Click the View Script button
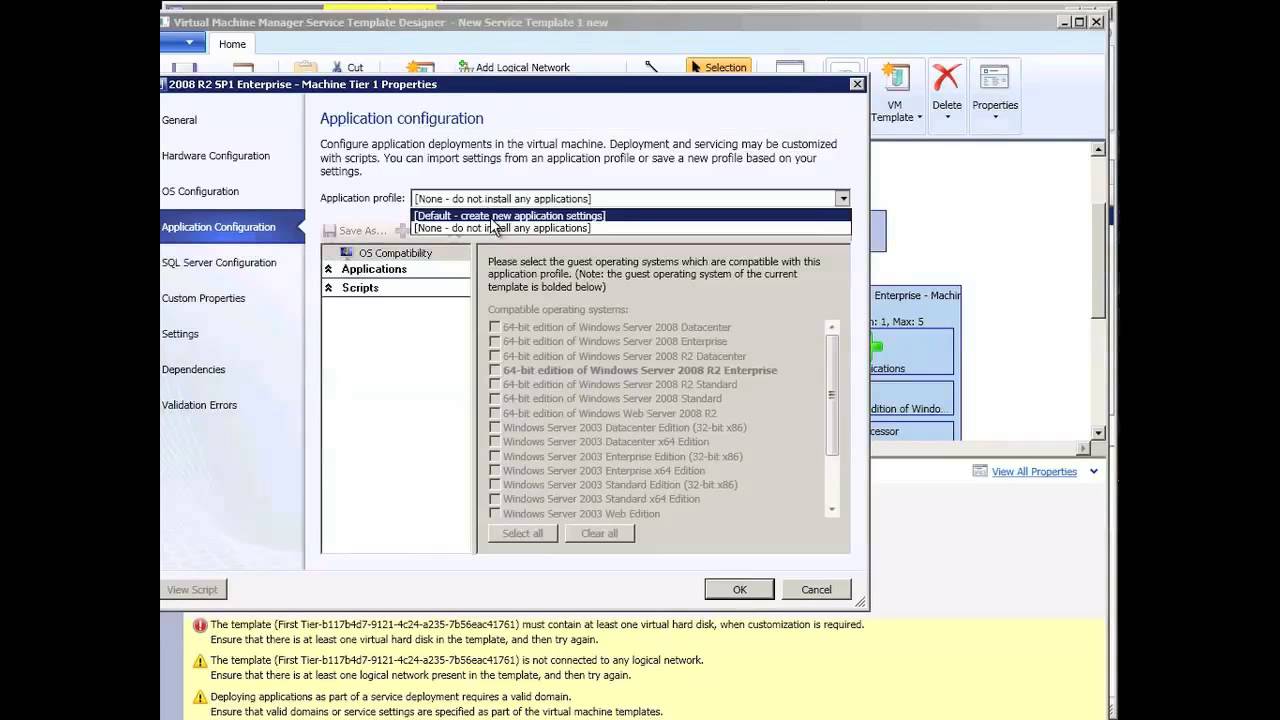The width and height of the screenshot is (1280, 720). [x=193, y=589]
